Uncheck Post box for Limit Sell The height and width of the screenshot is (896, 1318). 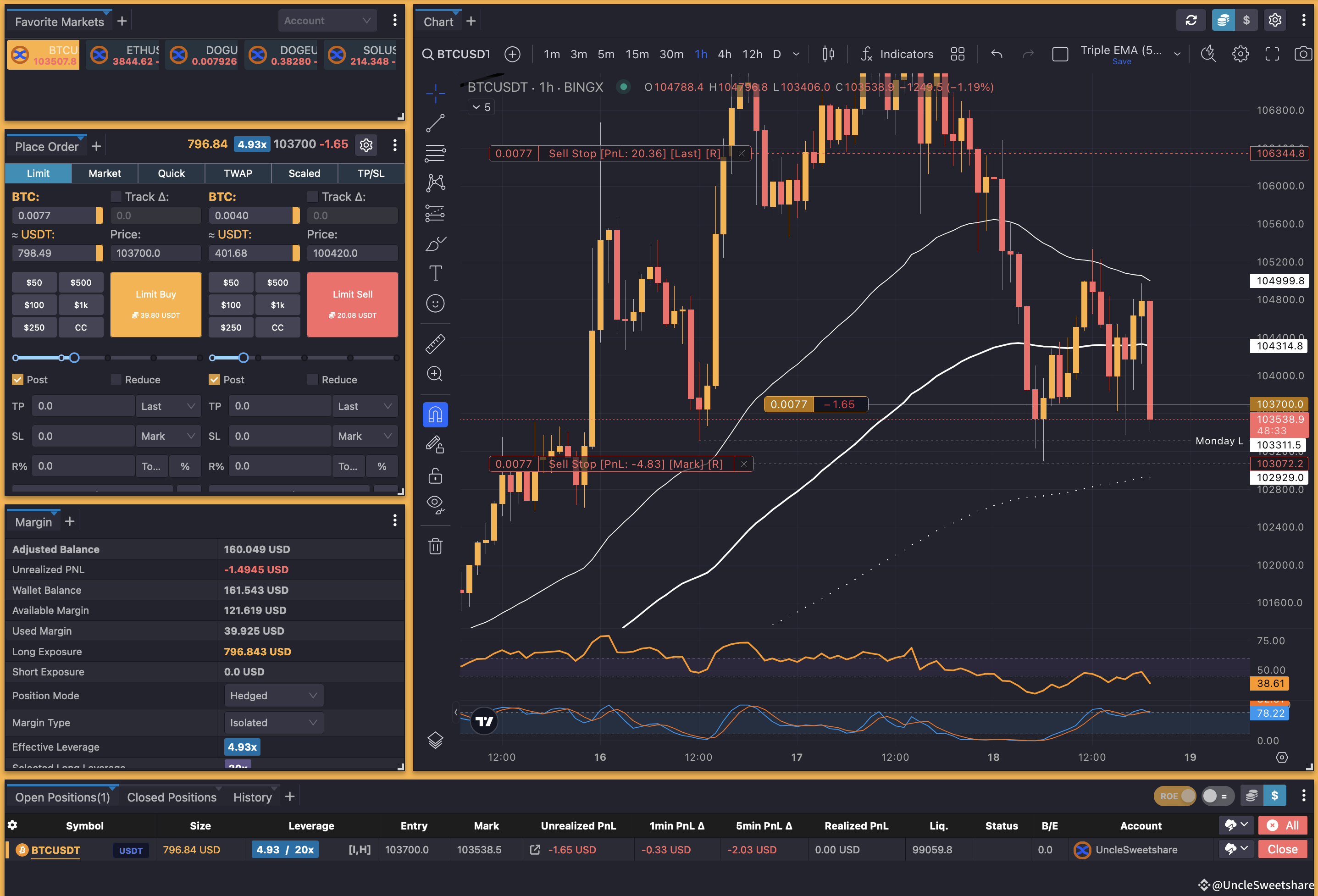(x=214, y=379)
